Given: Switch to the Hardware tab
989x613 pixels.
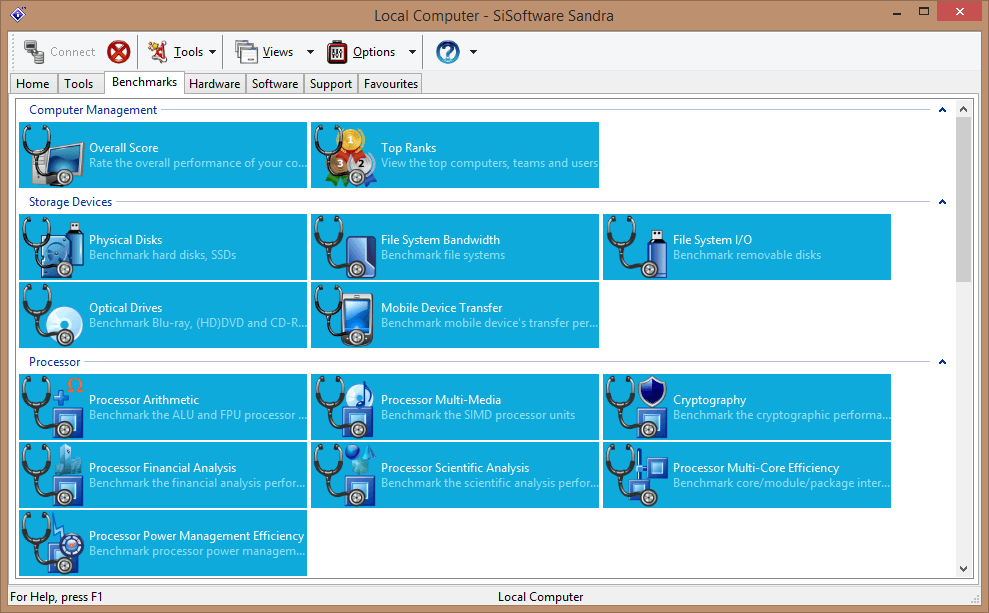Looking at the screenshot, I should point(214,84).
